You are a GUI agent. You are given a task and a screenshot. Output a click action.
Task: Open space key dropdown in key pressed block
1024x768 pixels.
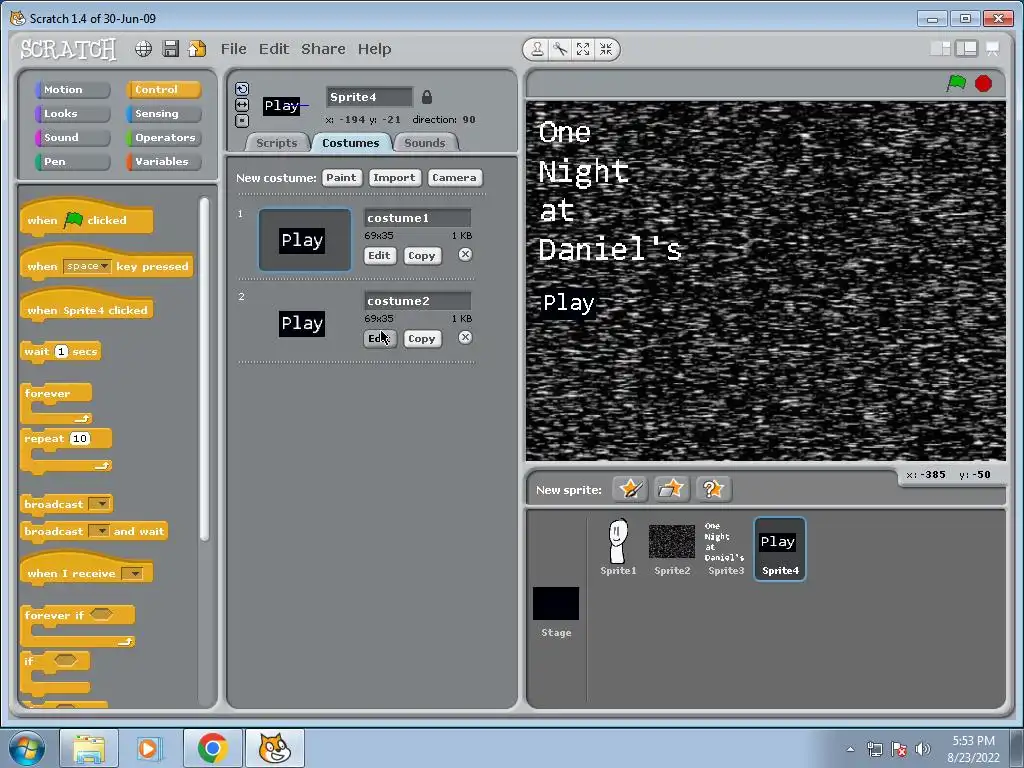point(88,266)
